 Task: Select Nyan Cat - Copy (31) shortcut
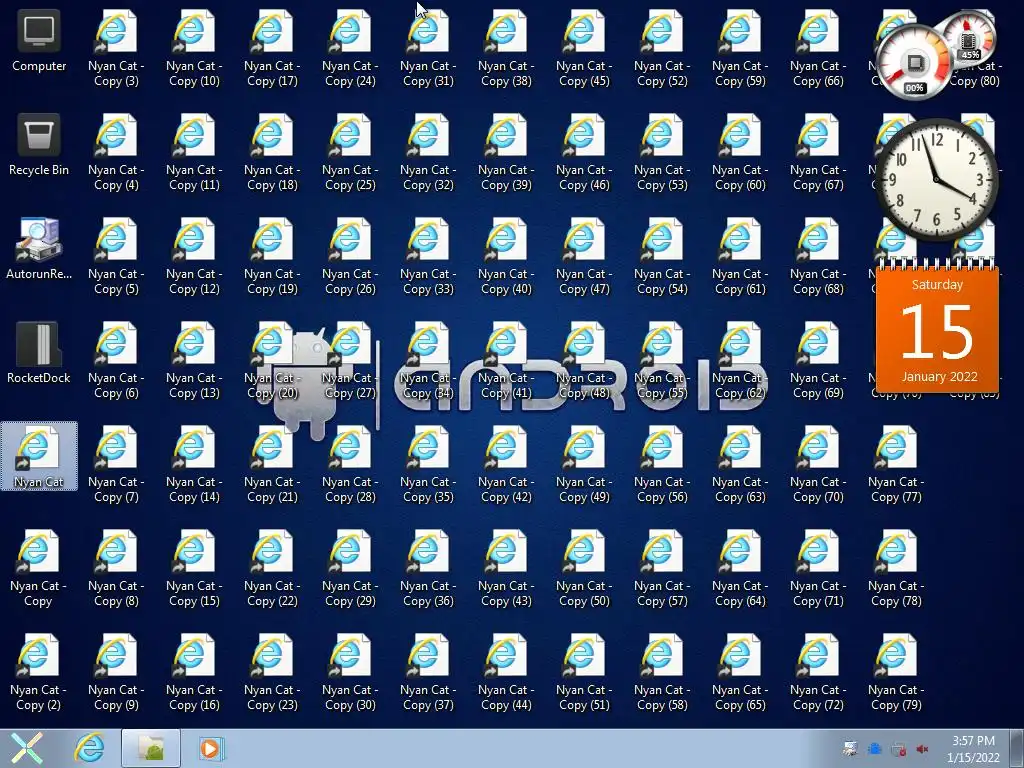pyautogui.click(x=428, y=48)
